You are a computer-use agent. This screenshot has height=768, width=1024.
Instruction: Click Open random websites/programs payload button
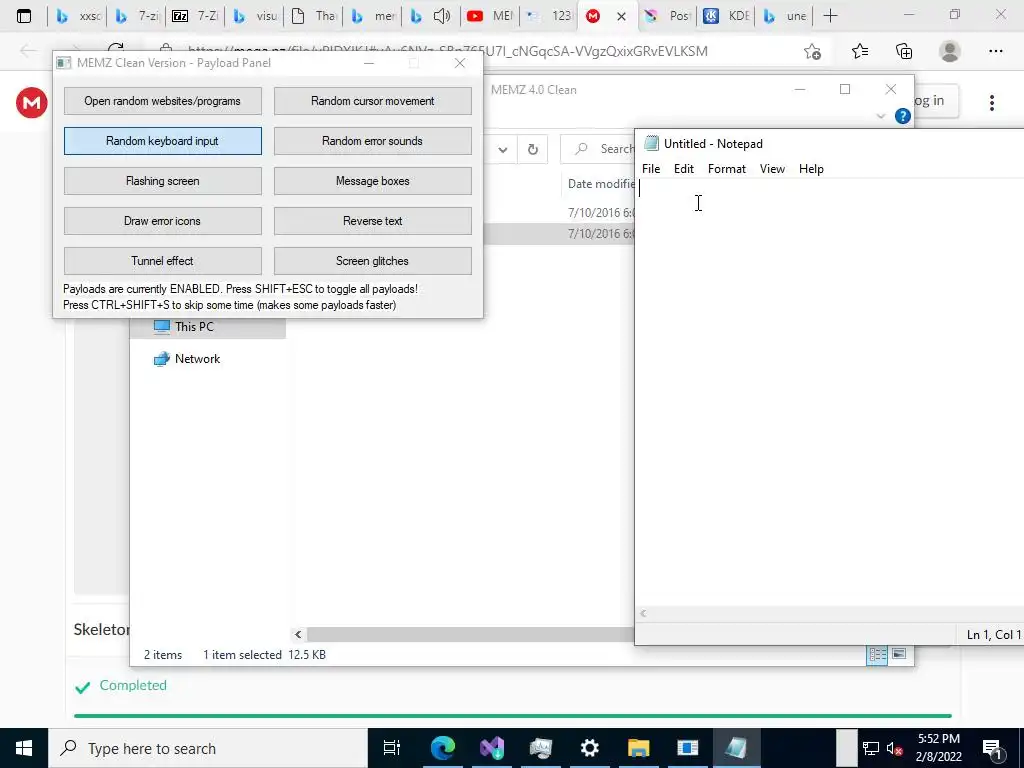coord(163,101)
